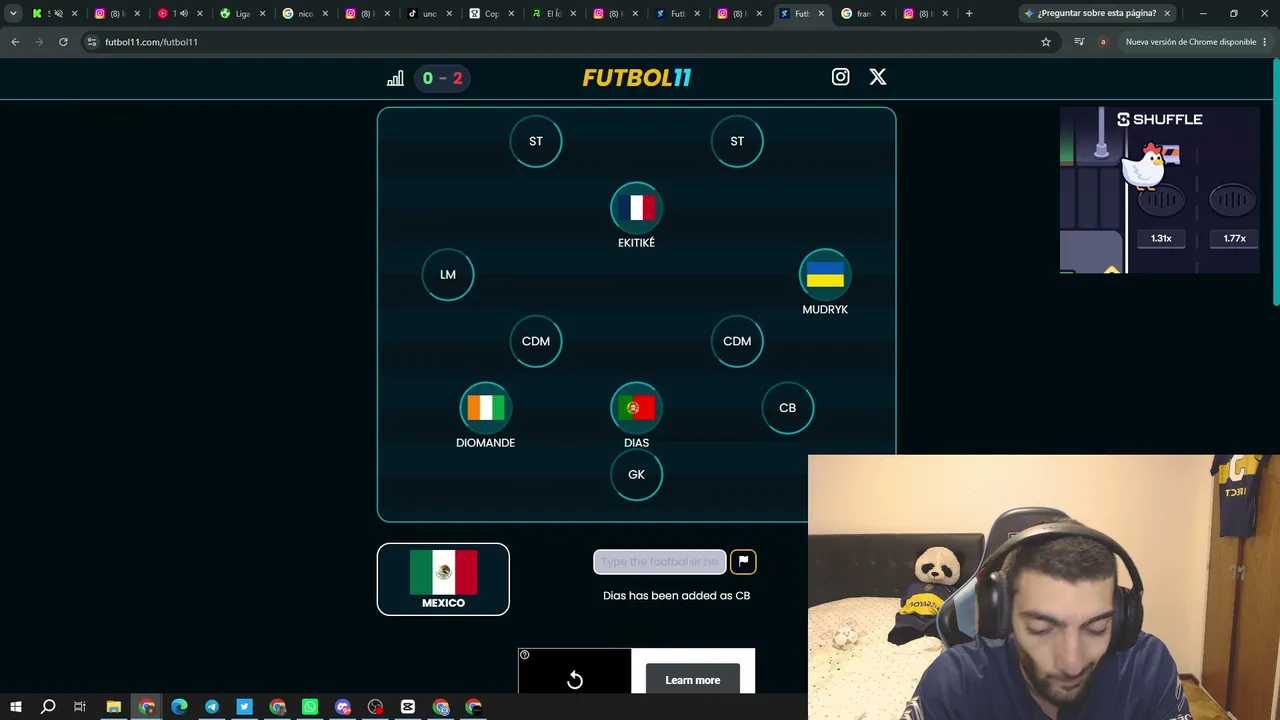This screenshot has height=720, width=1280.
Task: Select the LM position slot
Action: (448, 275)
